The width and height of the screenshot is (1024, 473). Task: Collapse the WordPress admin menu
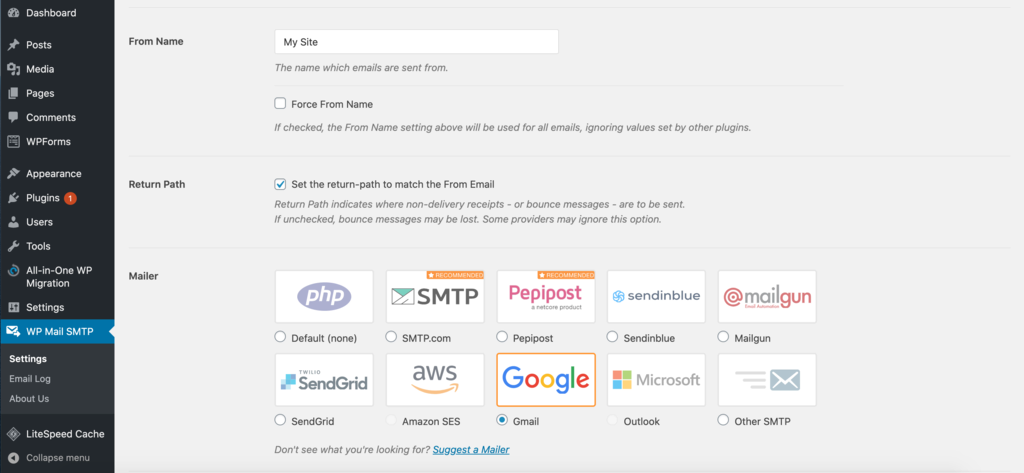click(58, 458)
